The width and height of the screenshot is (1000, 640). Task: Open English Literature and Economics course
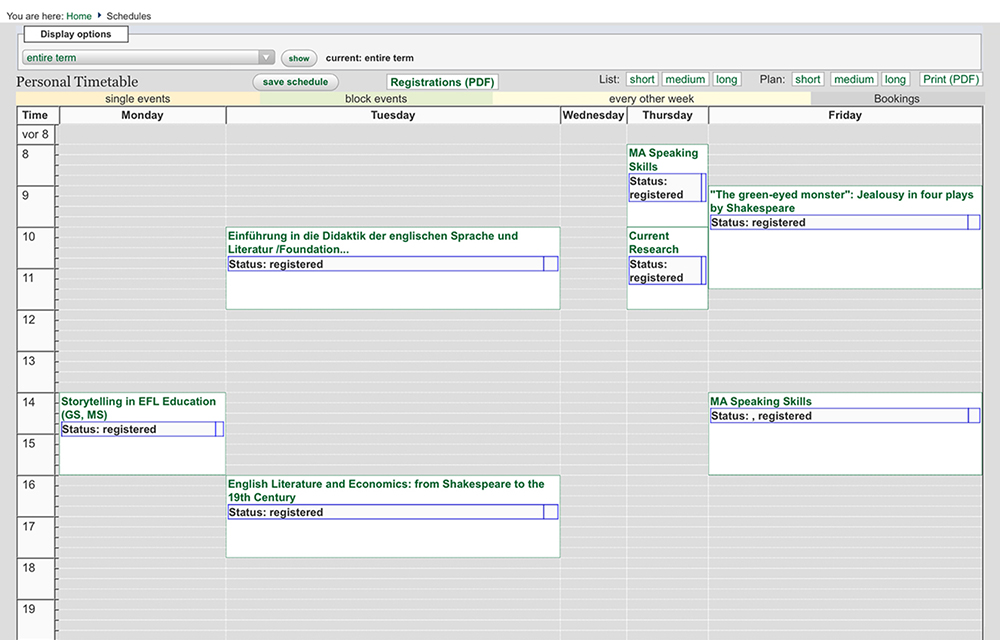(x=386, y=490)
